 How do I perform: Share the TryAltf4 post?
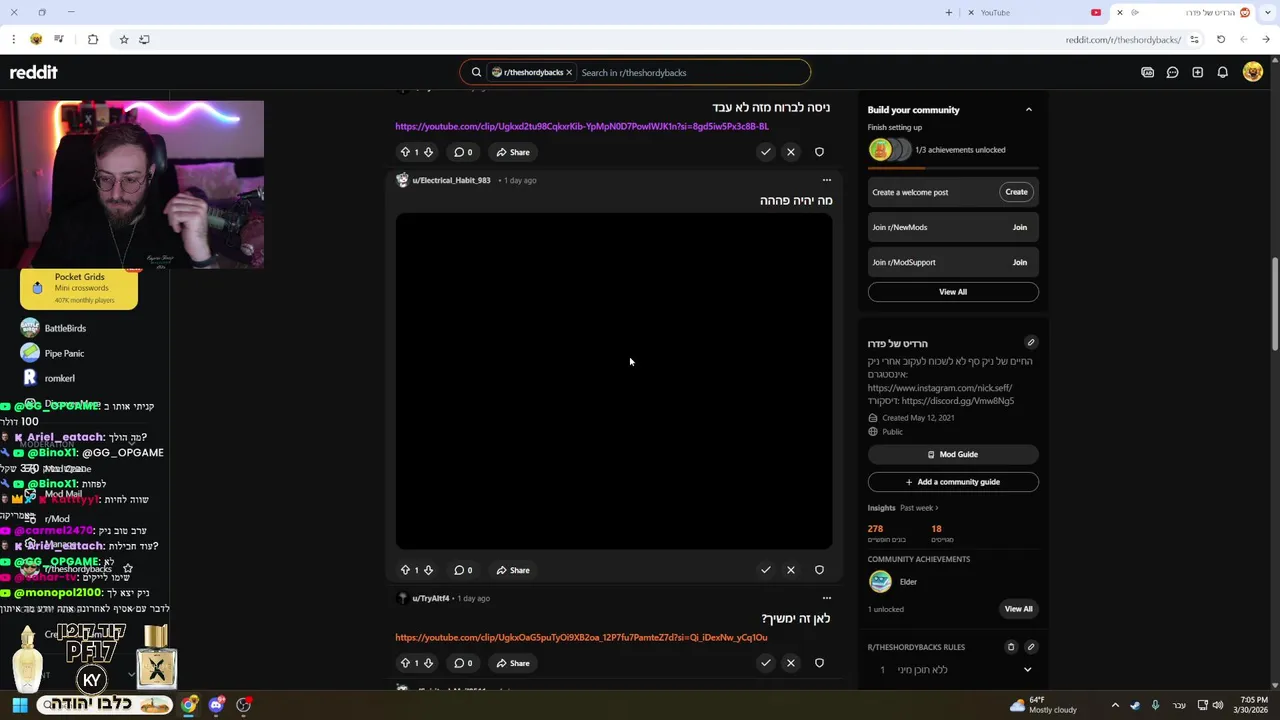[x=513, y=663]
